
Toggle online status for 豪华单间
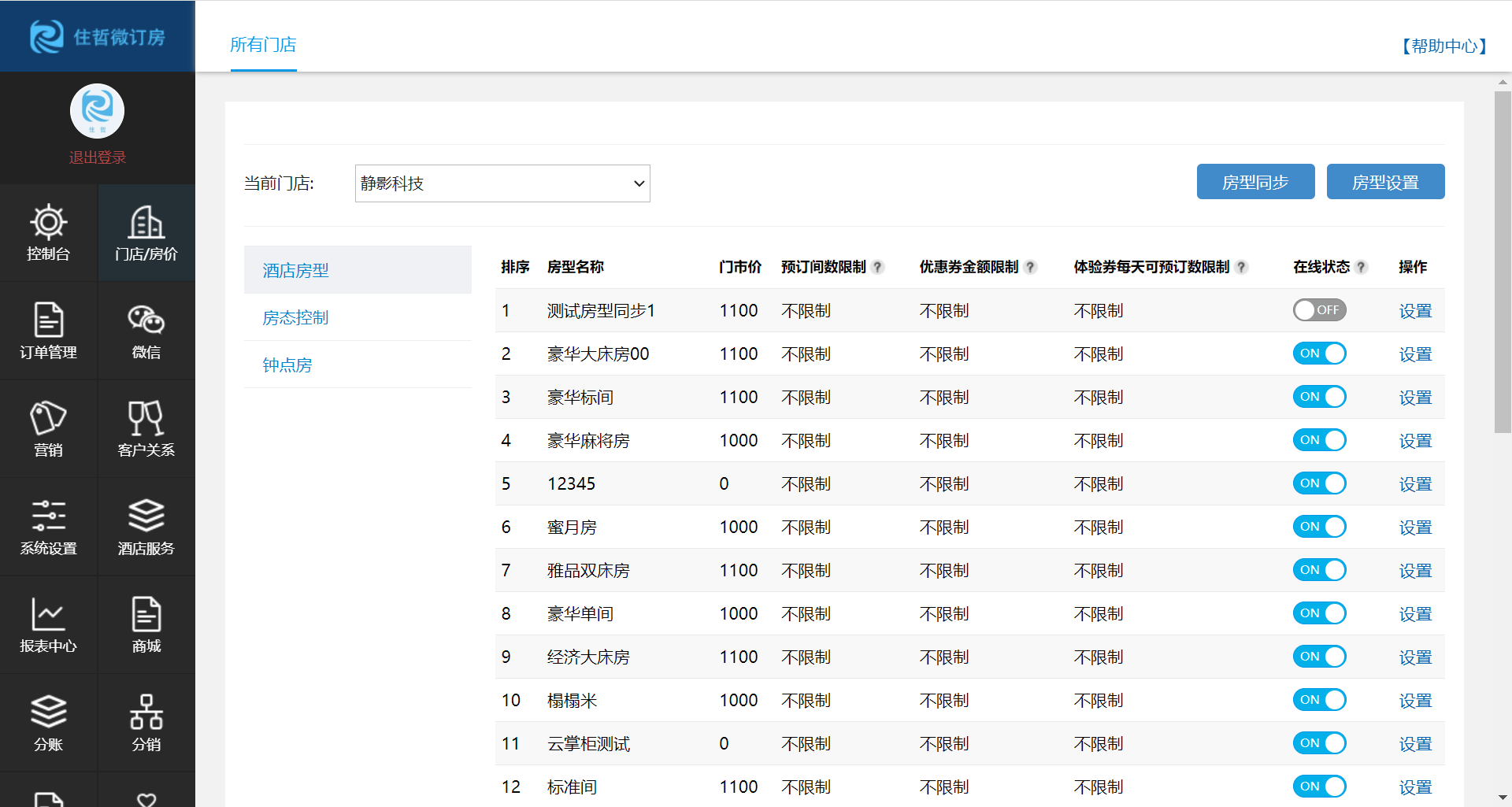click(1320, 613)
